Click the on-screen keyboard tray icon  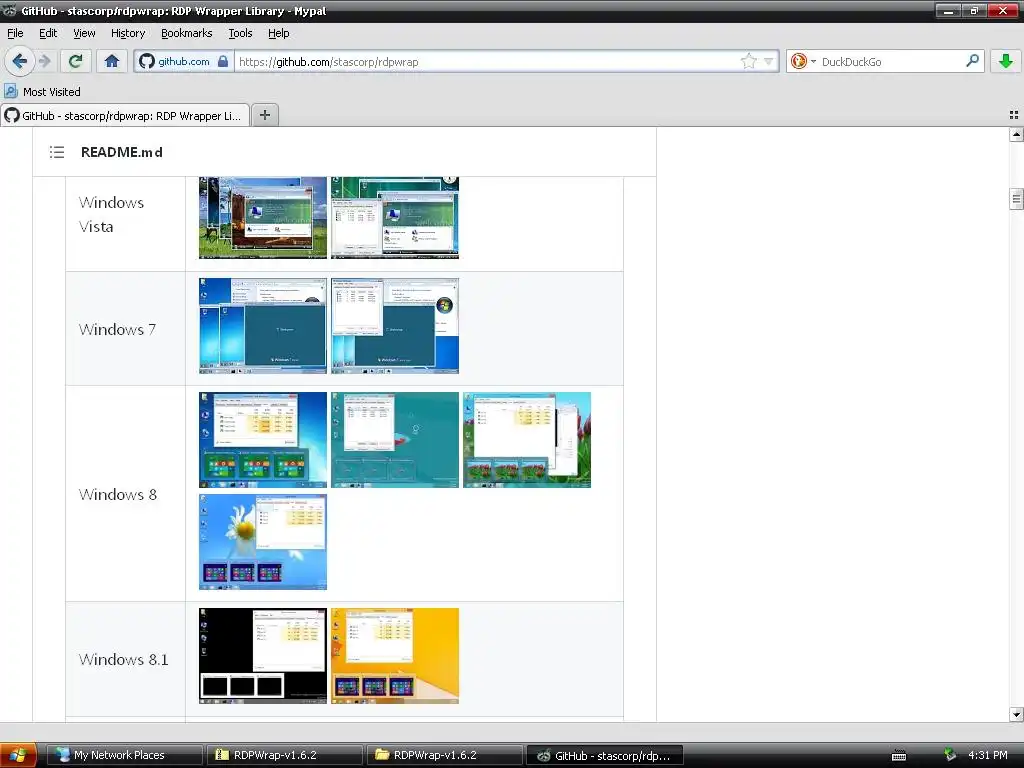pos(899,756)
